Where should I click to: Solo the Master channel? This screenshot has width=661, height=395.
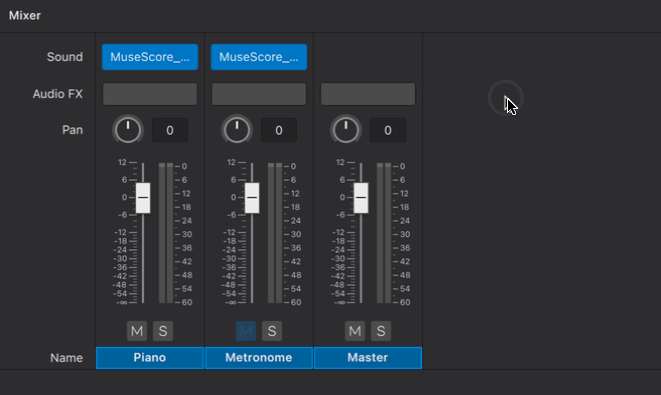381,331
